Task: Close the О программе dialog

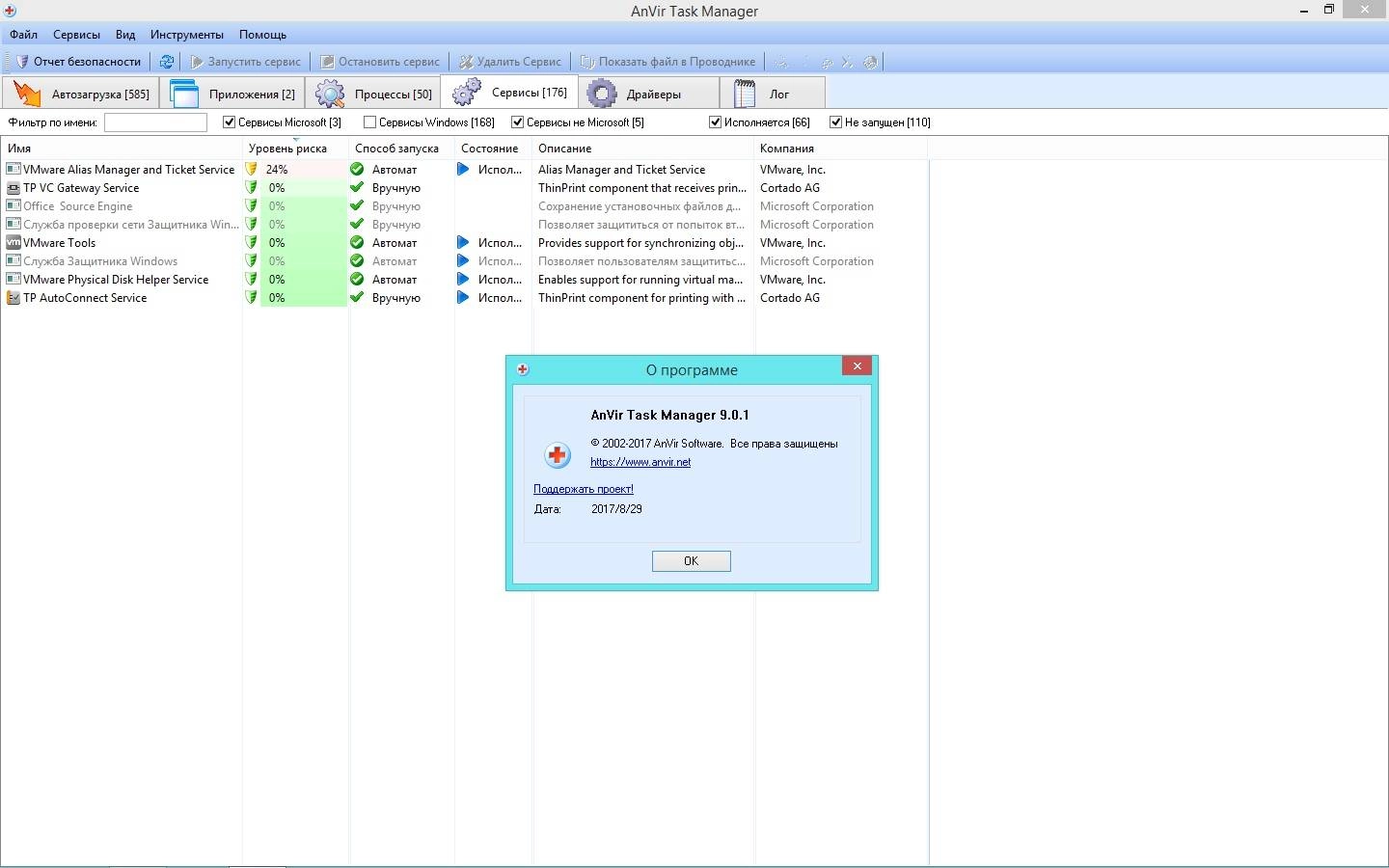Action: (857, 366)
